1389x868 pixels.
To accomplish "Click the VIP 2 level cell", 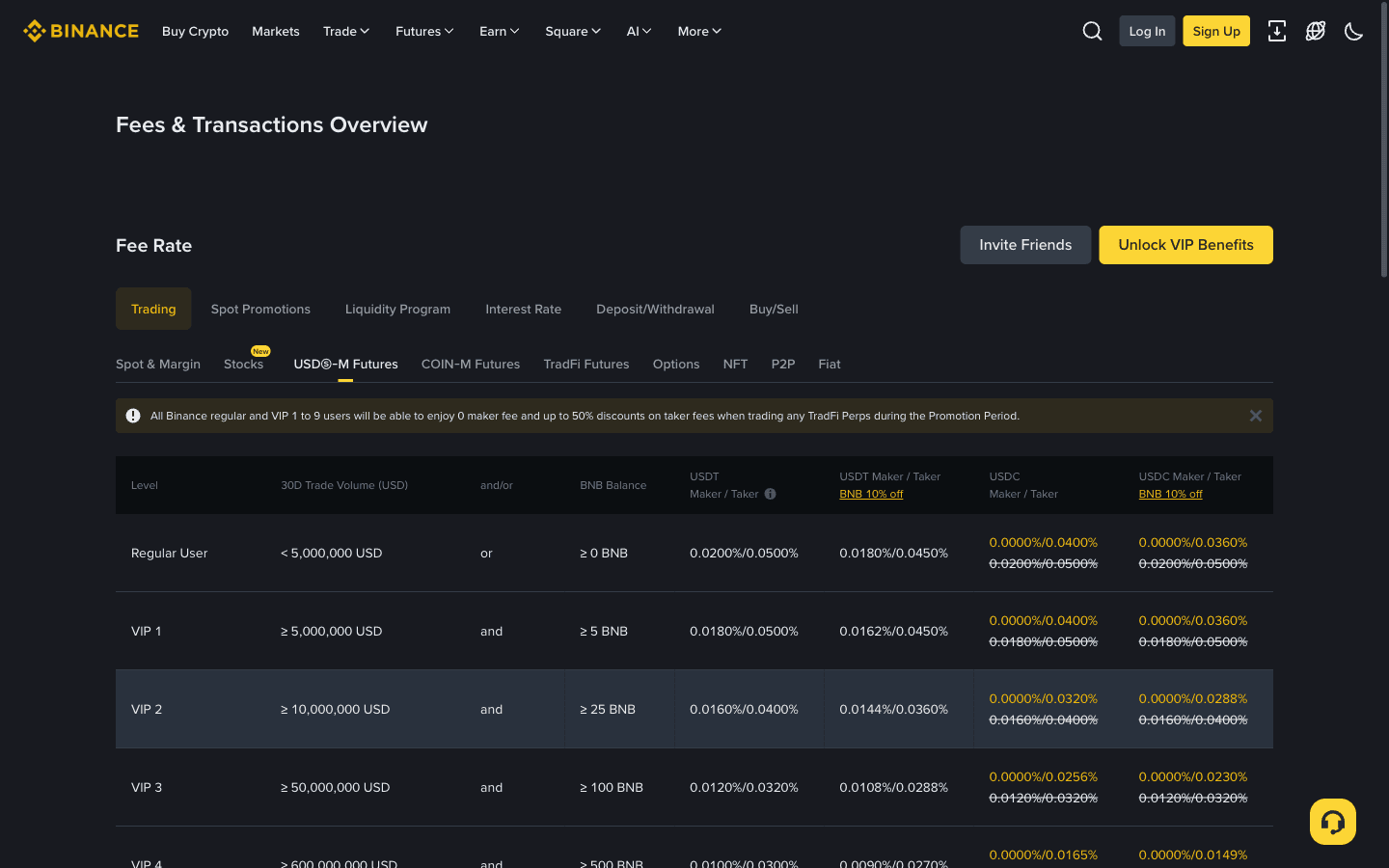I will tap(147, 709).
